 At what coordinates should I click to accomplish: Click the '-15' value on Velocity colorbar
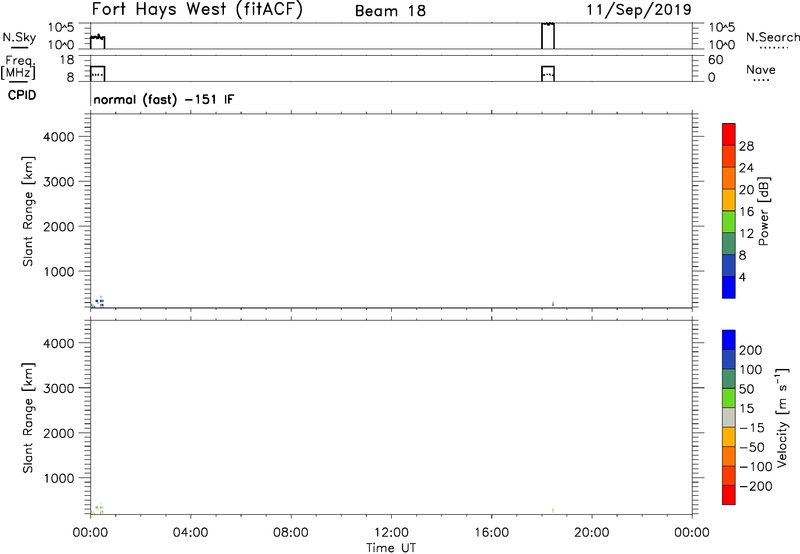[752, 428]
